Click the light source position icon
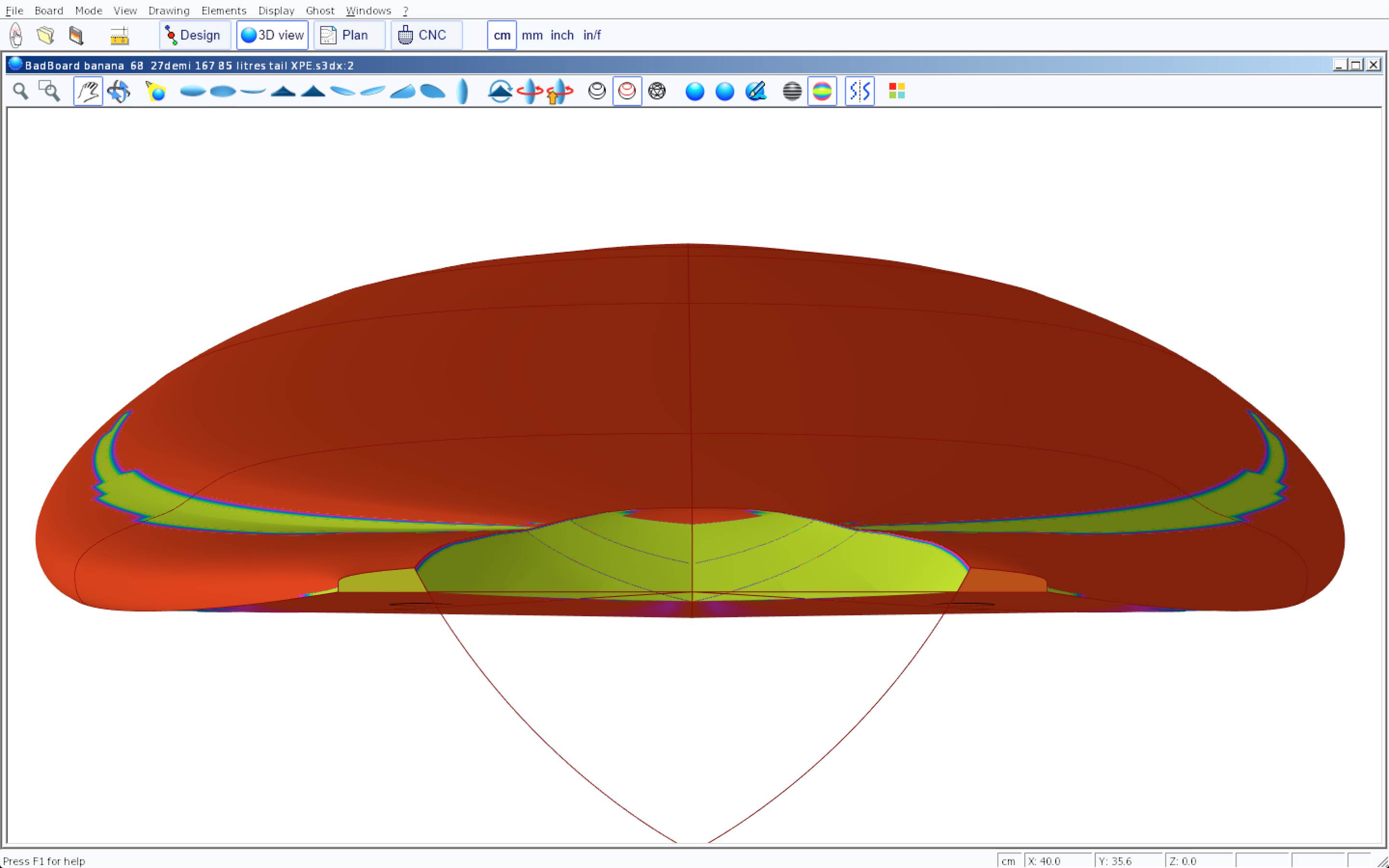Image resolution: width=1389 pixels, height=868 pixels. (156, 91)
